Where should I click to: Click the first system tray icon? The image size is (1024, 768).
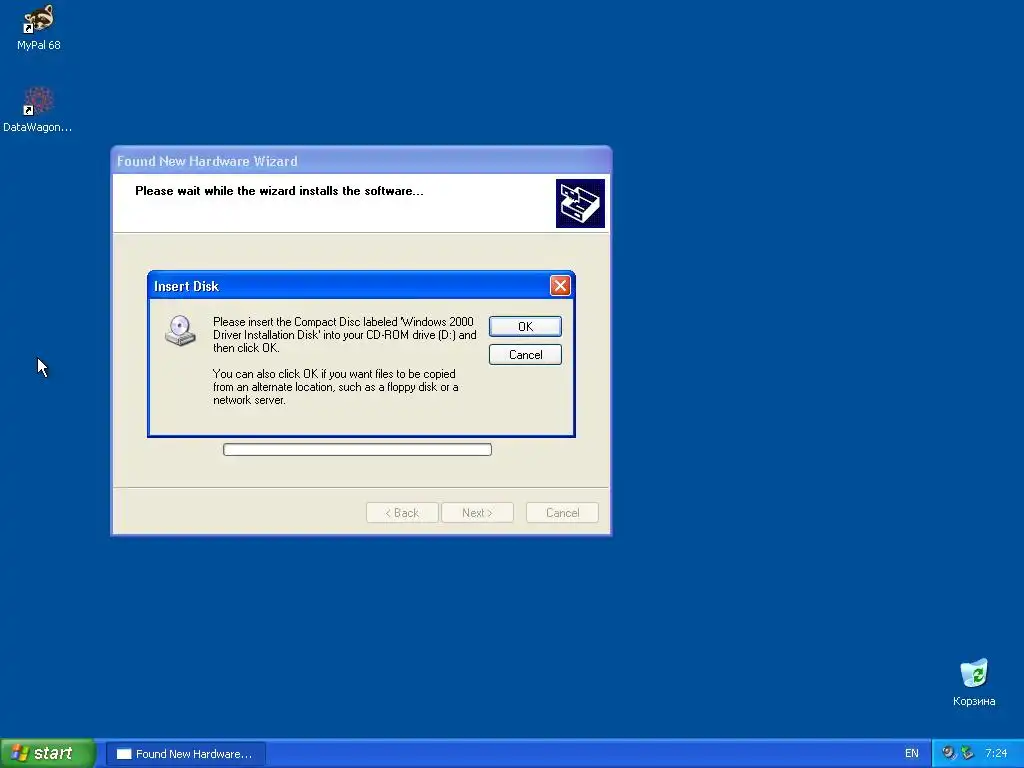coord(948,753)
